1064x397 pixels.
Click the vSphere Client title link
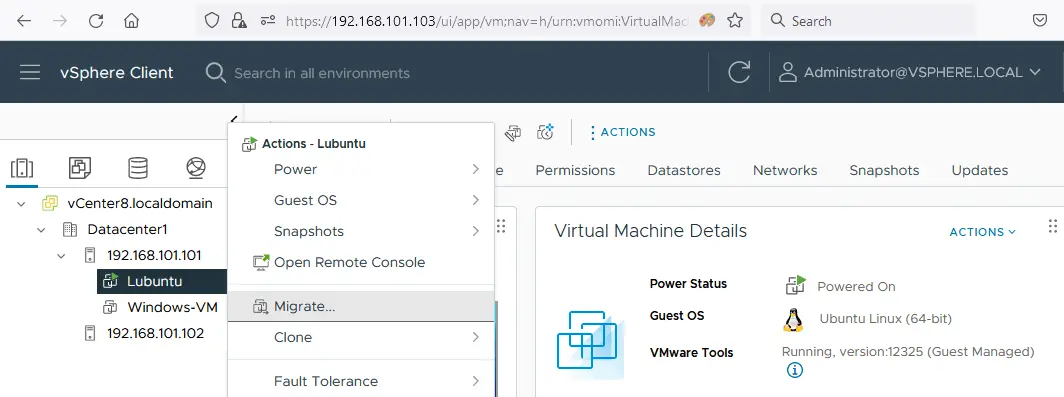click(x=117, y=73)
